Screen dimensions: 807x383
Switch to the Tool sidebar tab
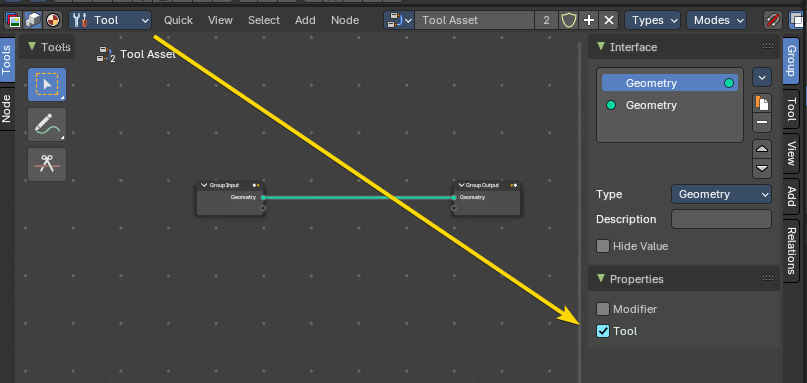coord(792,109)
